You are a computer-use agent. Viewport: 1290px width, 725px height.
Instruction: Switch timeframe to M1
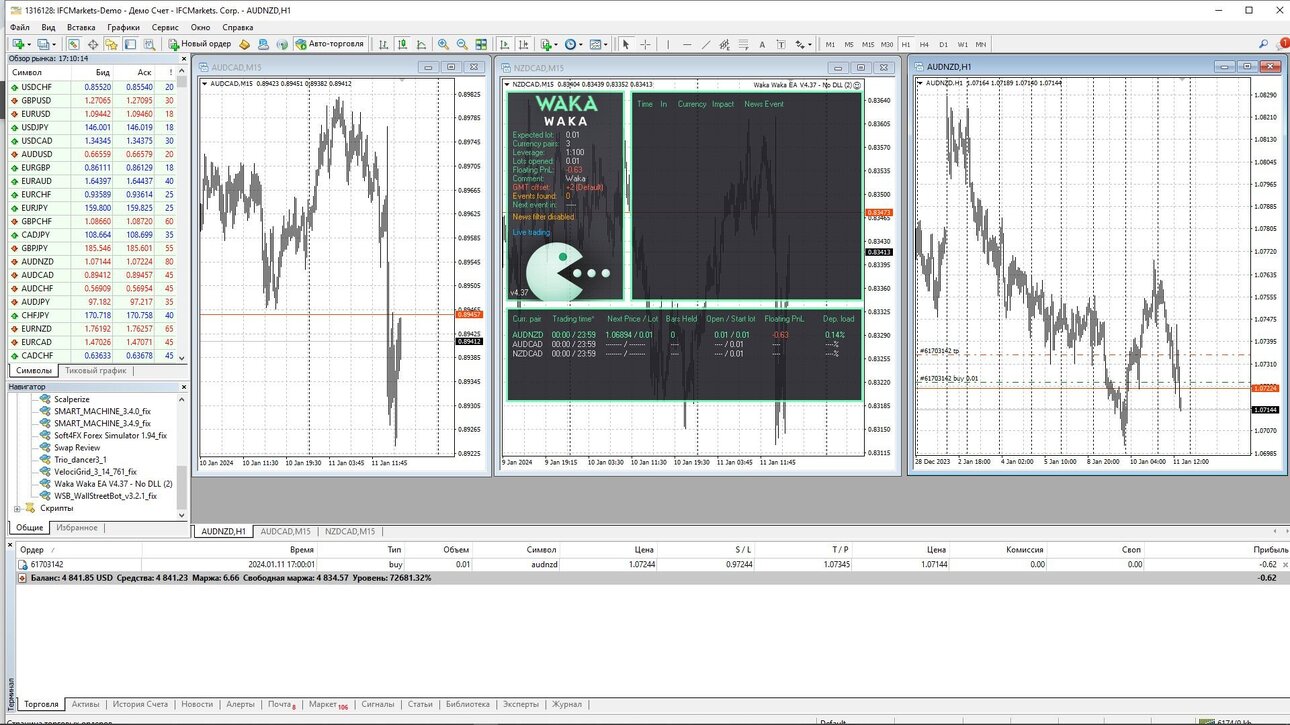(830, 44)
